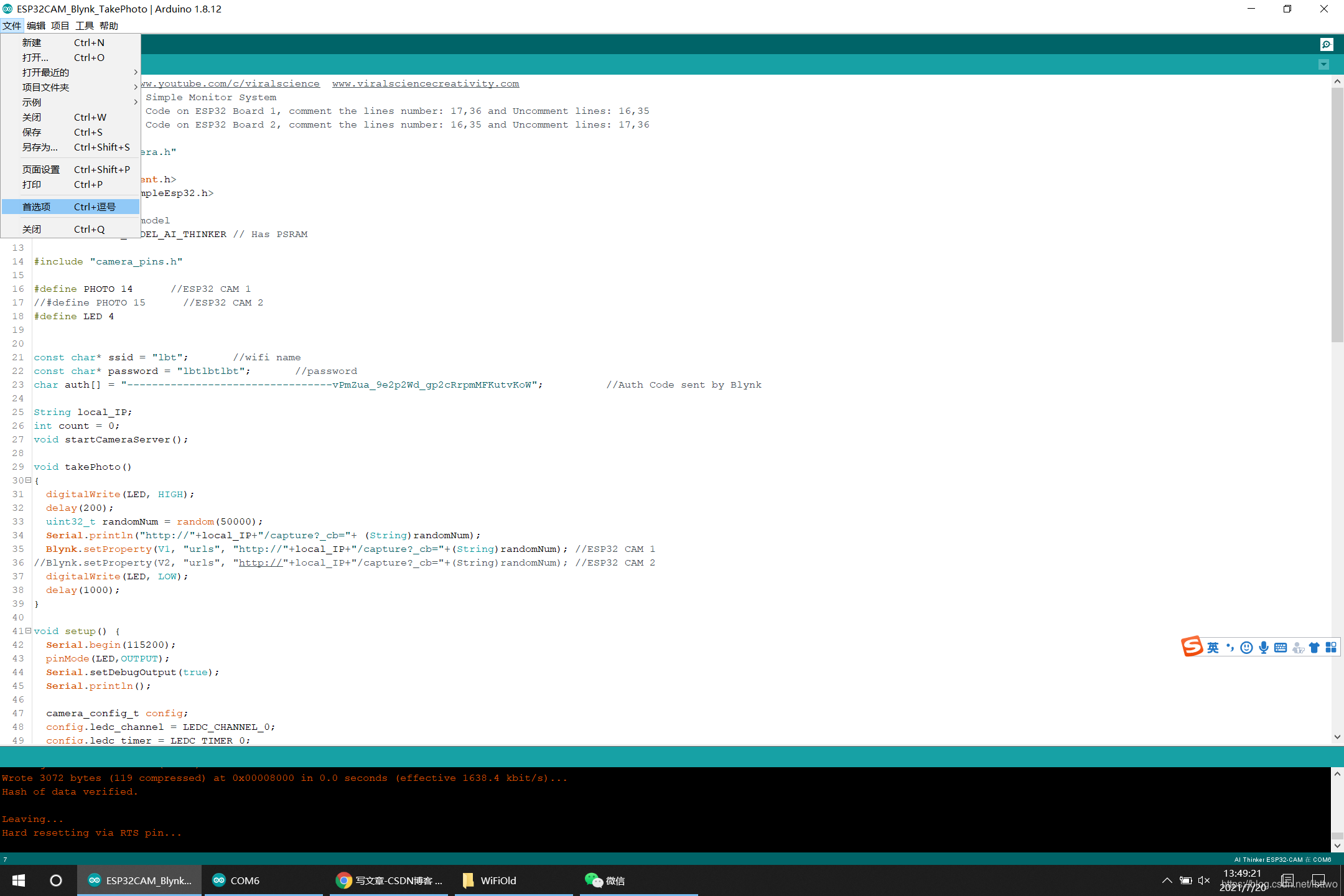
Task: Click 'delay(1000);' on line 38
Action: point(83,590)
